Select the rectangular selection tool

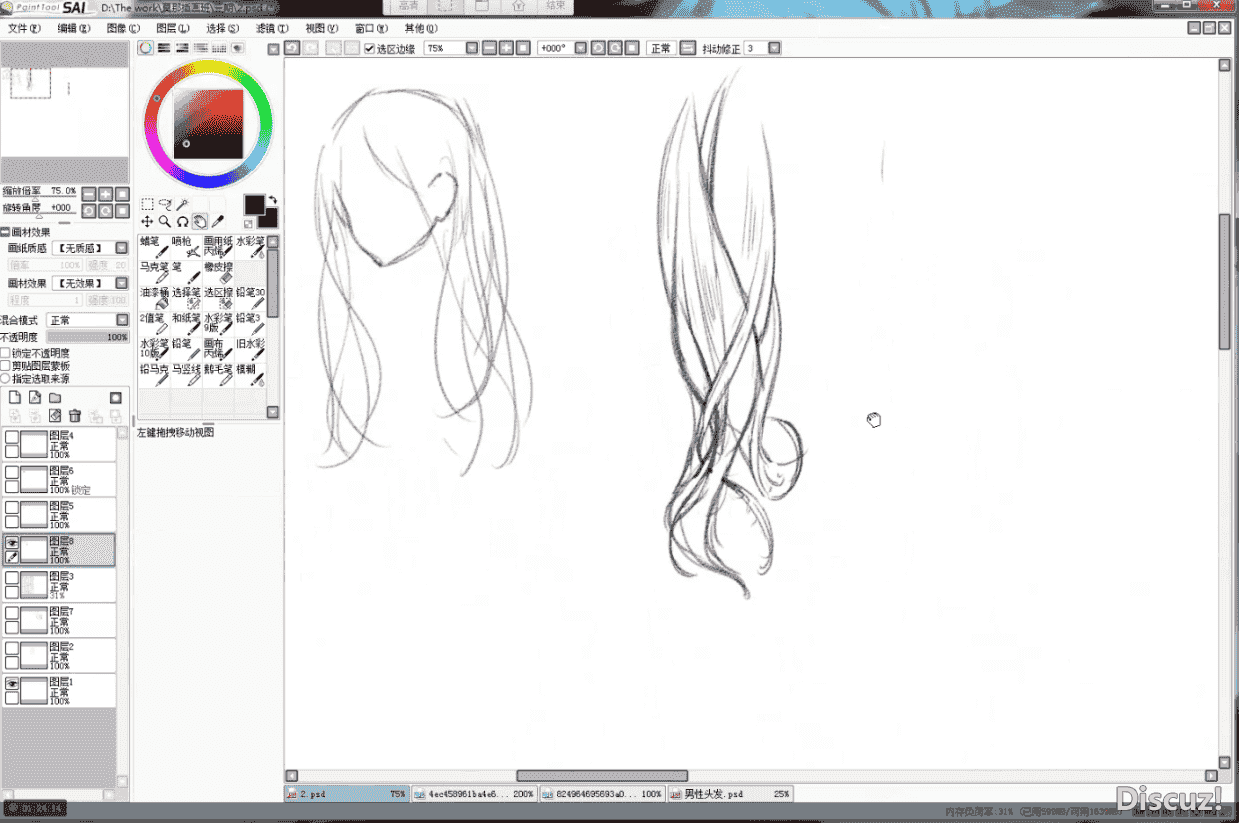coord(147,204)
